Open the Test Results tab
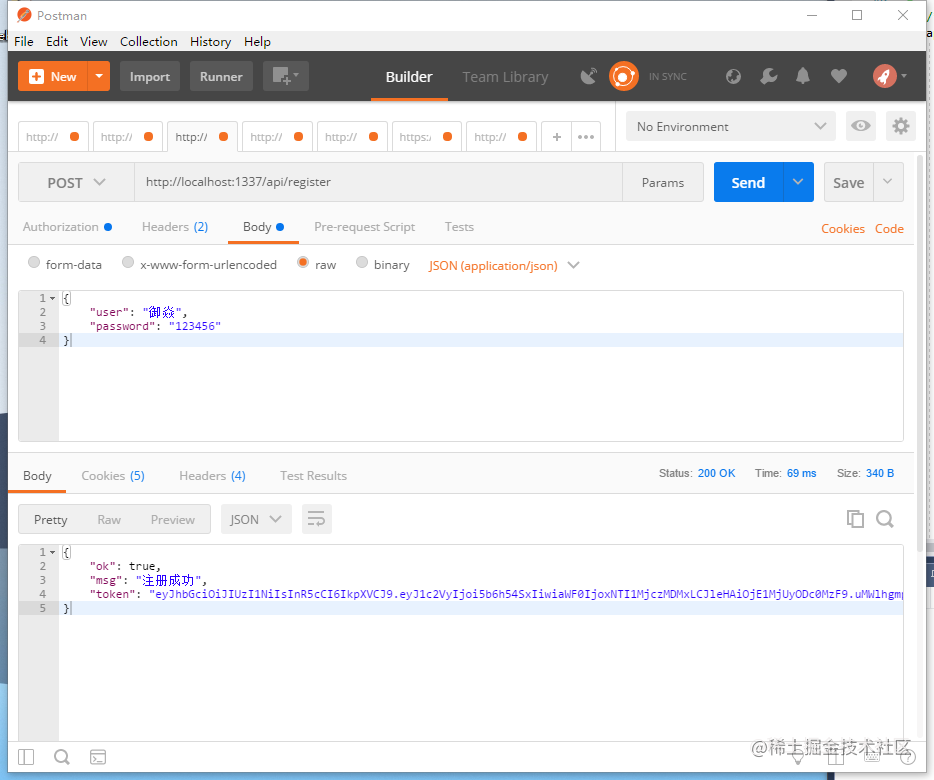The image size is (934, 780). [313, 476]
